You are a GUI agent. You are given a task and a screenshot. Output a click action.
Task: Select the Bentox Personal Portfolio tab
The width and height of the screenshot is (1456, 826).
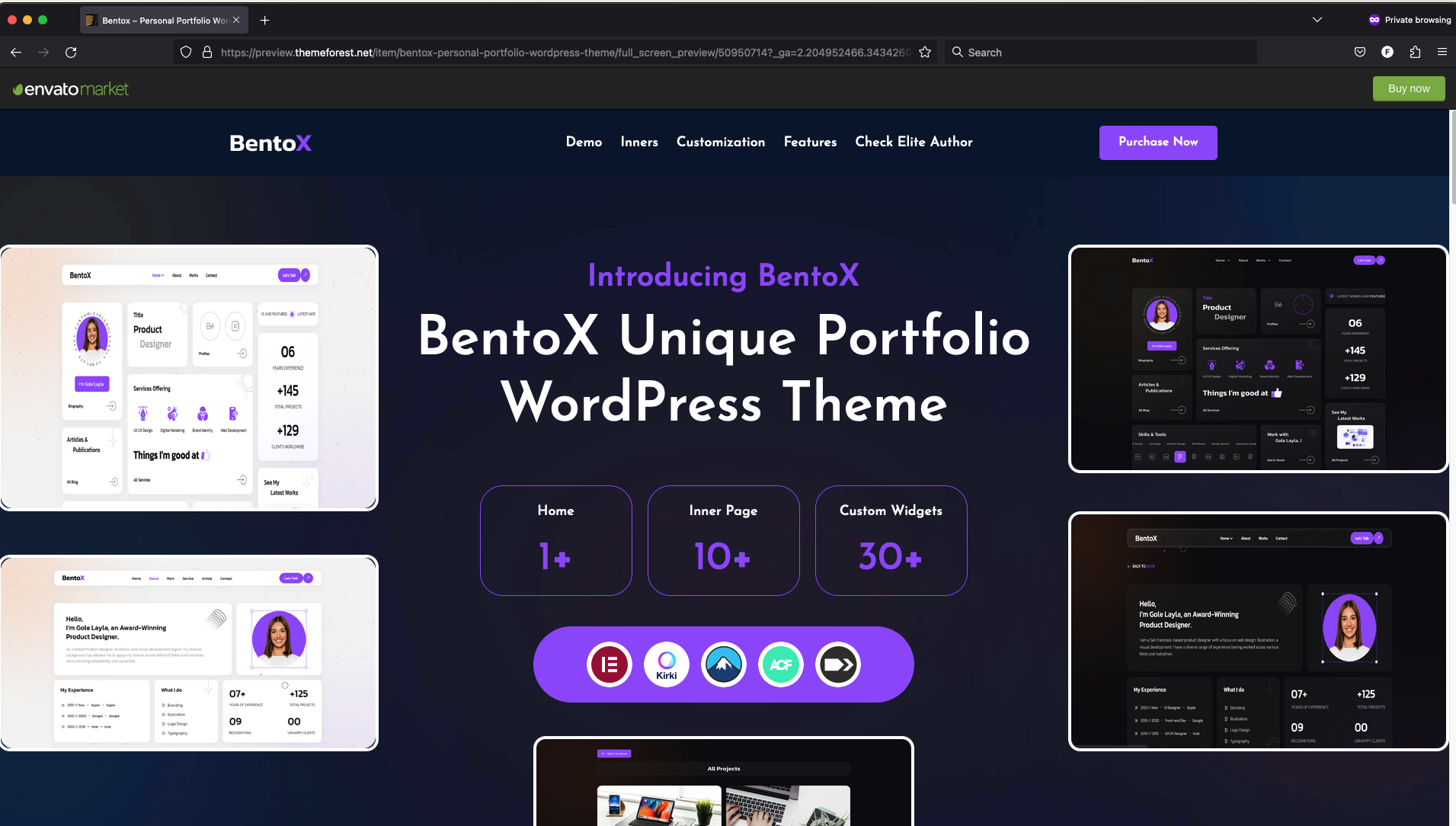[x=164, y=21]
